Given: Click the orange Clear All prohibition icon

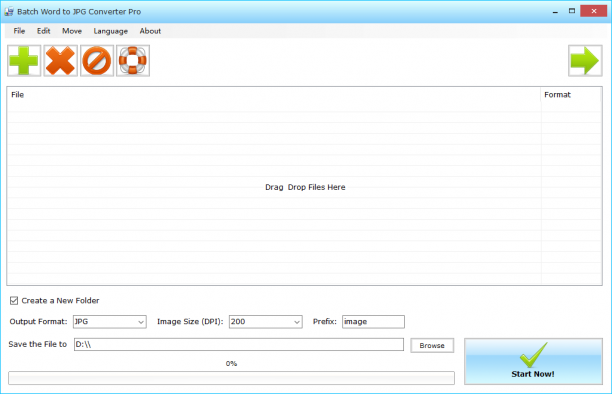Looking at the screenshot, I should click(97, 61).
